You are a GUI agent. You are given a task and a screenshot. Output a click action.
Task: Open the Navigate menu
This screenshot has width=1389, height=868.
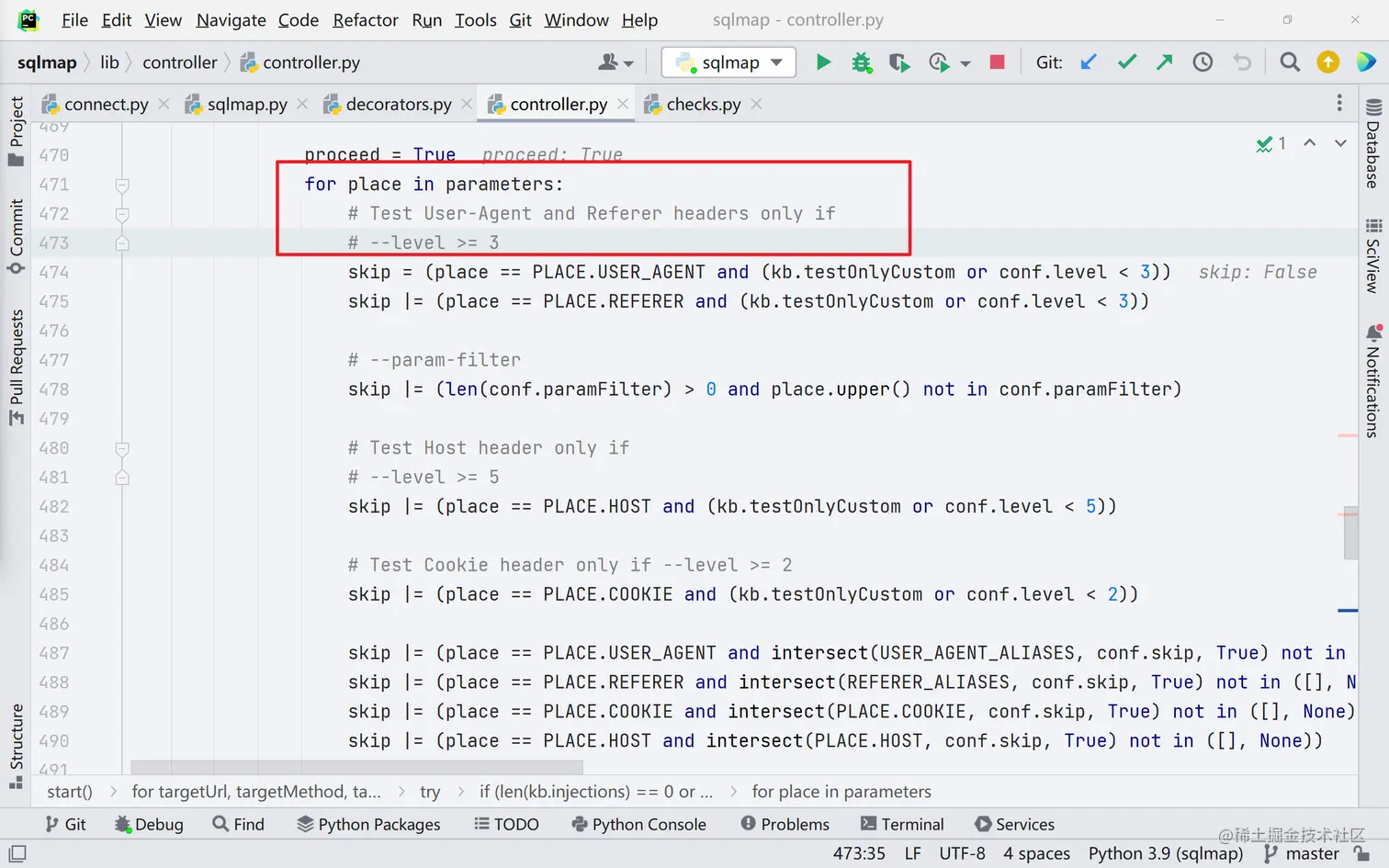point(231,19)
